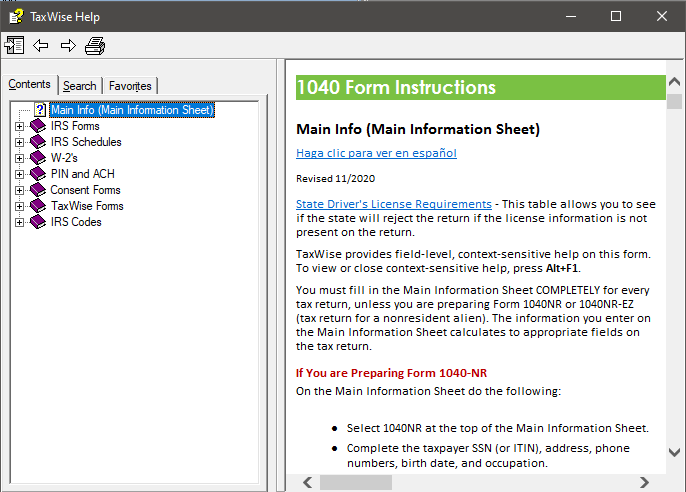686x492 pixels.
Task: Expand the PIN and ACH tree node
Action: (20, 174)
